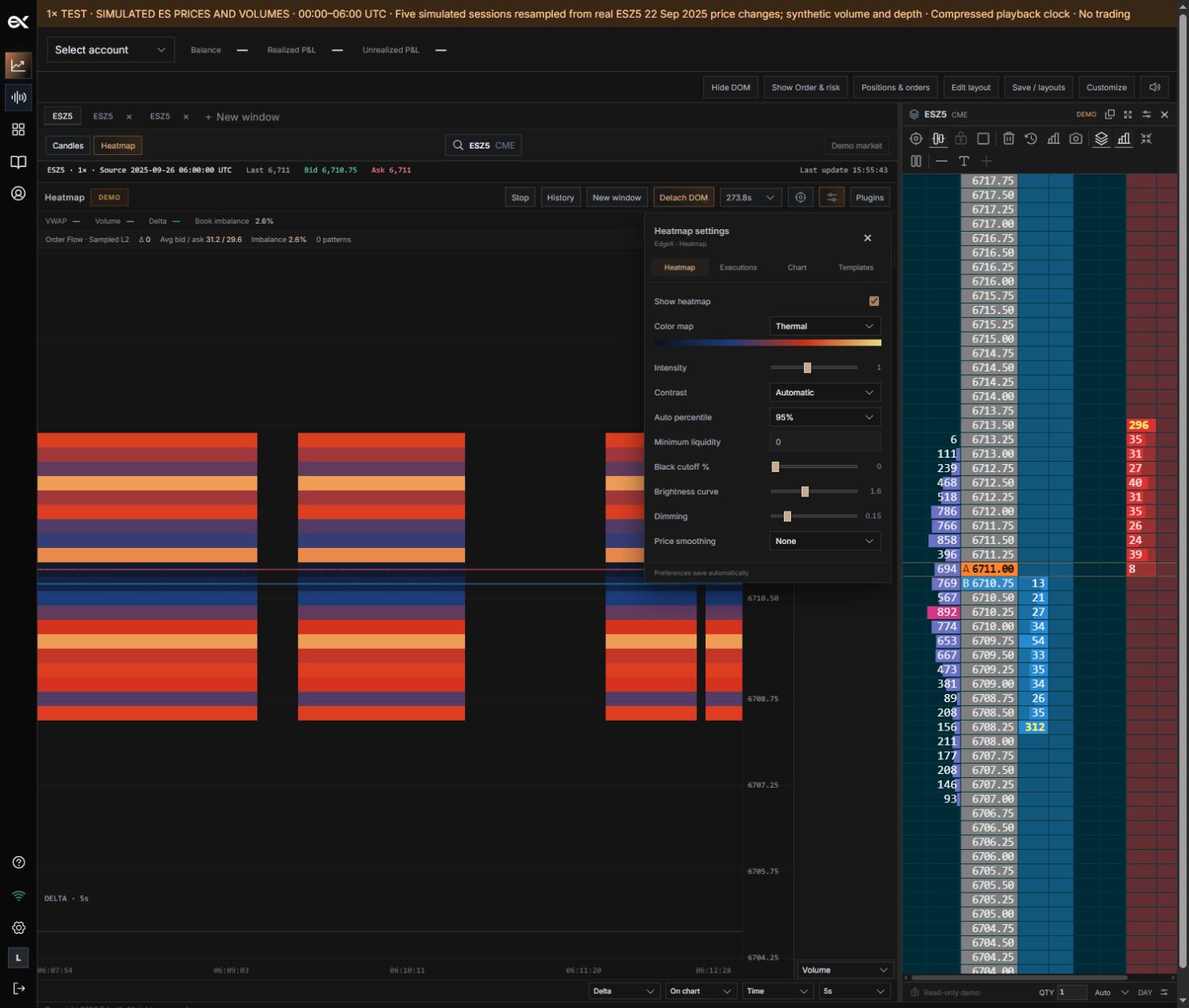Toggle the candle column icon in DOM toolbar
Viewport: 1189px width, 1008px height.
point(938,139)
